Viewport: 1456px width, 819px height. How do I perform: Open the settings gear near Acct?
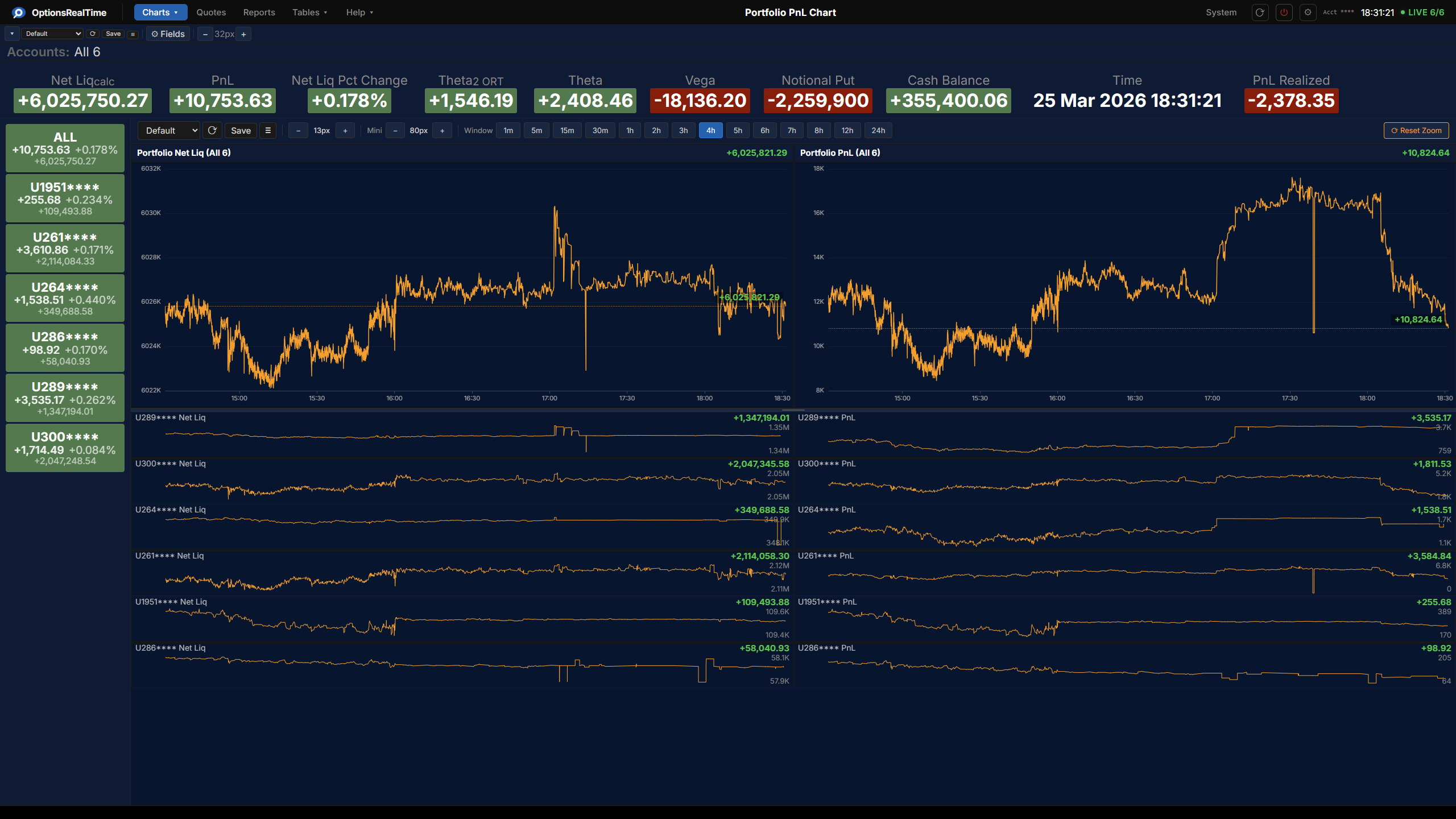1308,12
